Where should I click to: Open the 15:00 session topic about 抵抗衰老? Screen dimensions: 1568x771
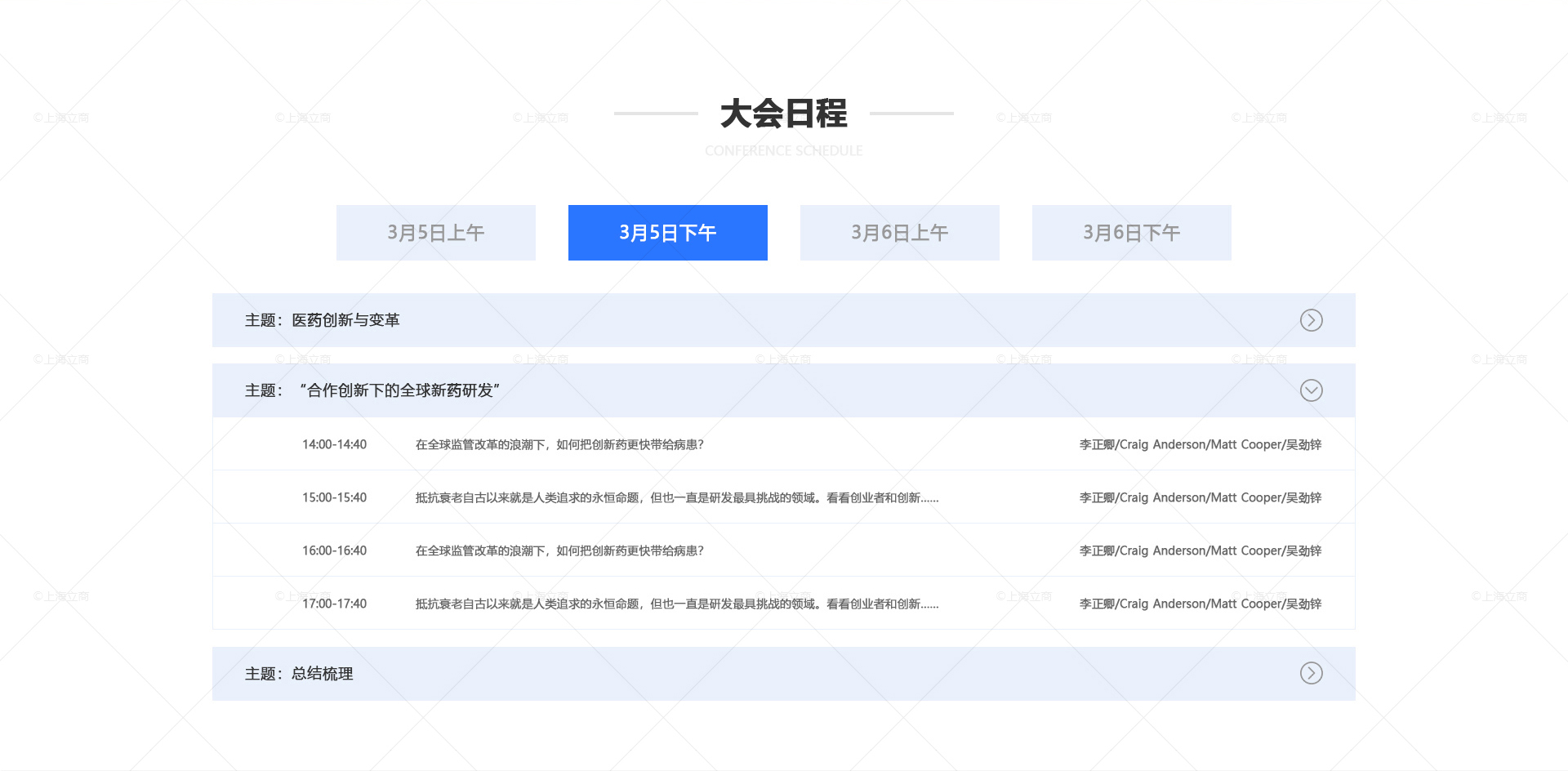pos(676,497)
